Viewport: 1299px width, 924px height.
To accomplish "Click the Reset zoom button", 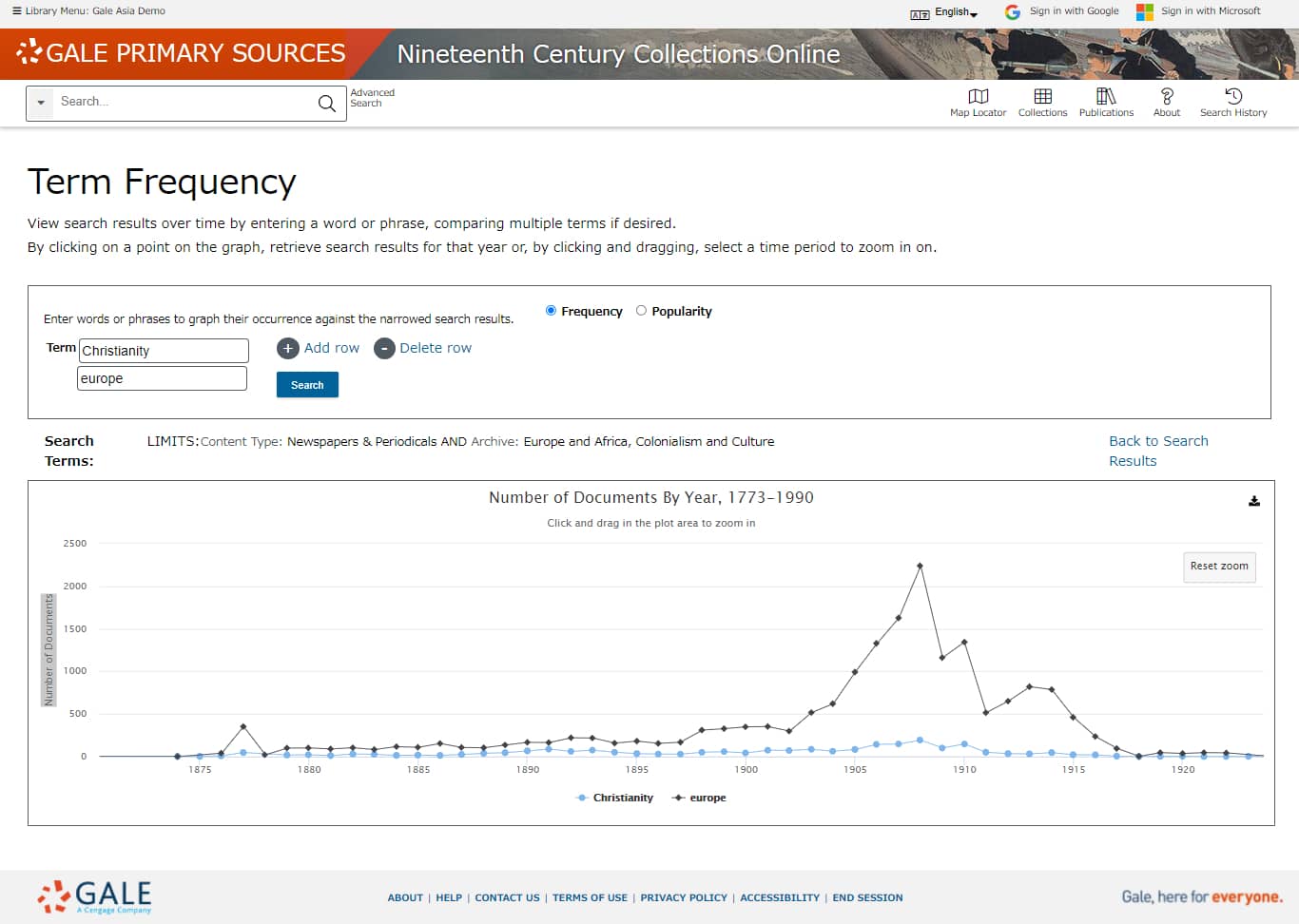I will 1219,567.
